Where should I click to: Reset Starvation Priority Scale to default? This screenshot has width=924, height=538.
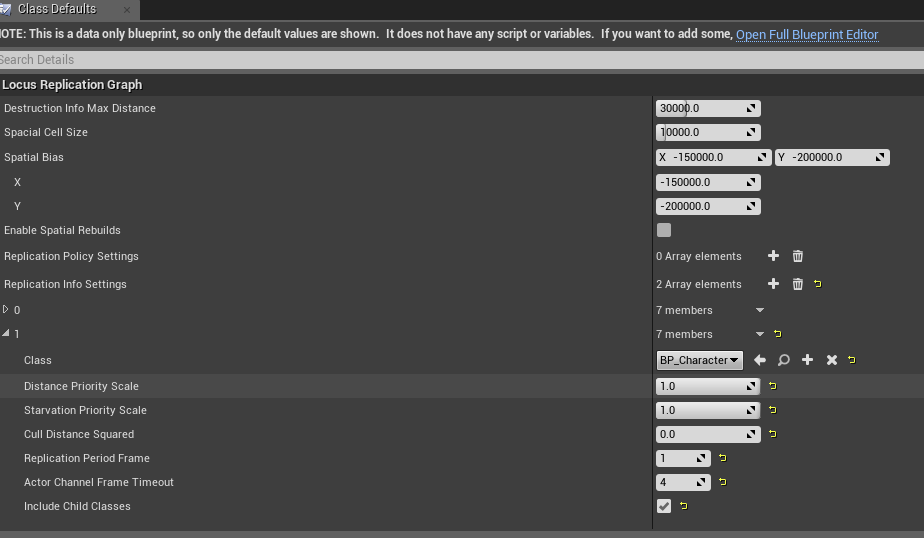pos(773,410)
